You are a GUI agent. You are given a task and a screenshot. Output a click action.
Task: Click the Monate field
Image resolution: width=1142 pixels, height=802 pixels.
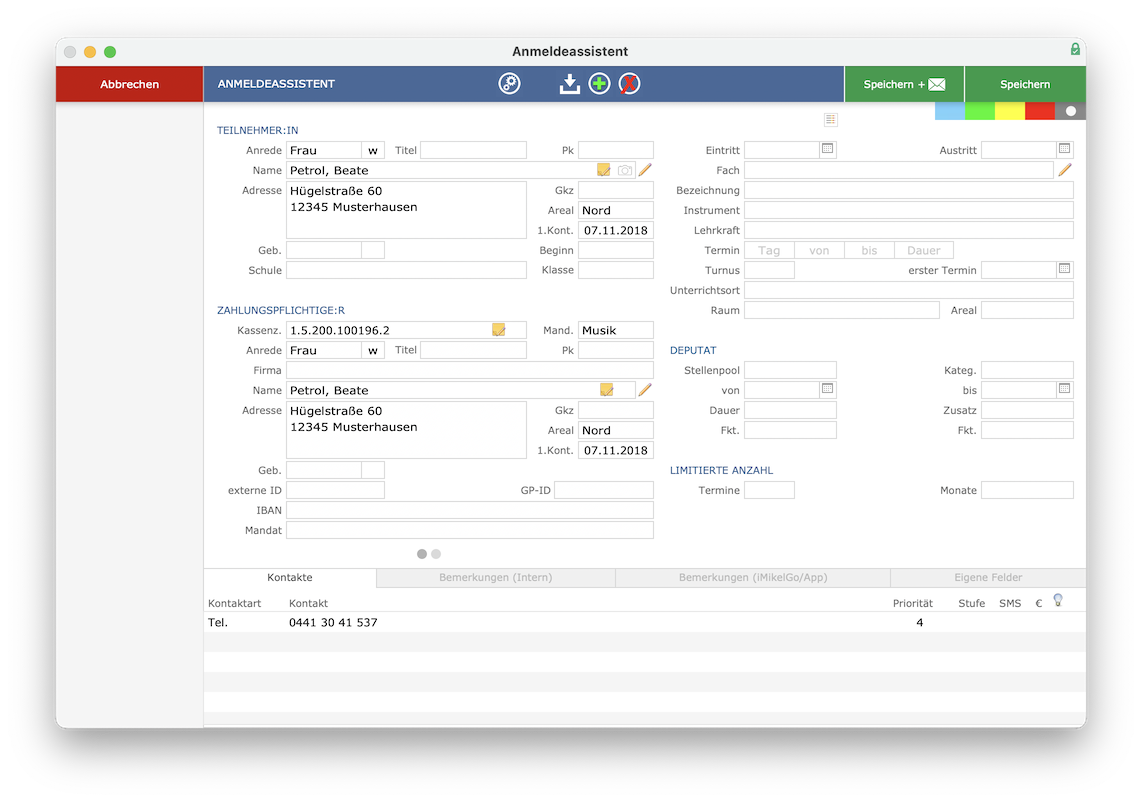[x=1027, y=490]
